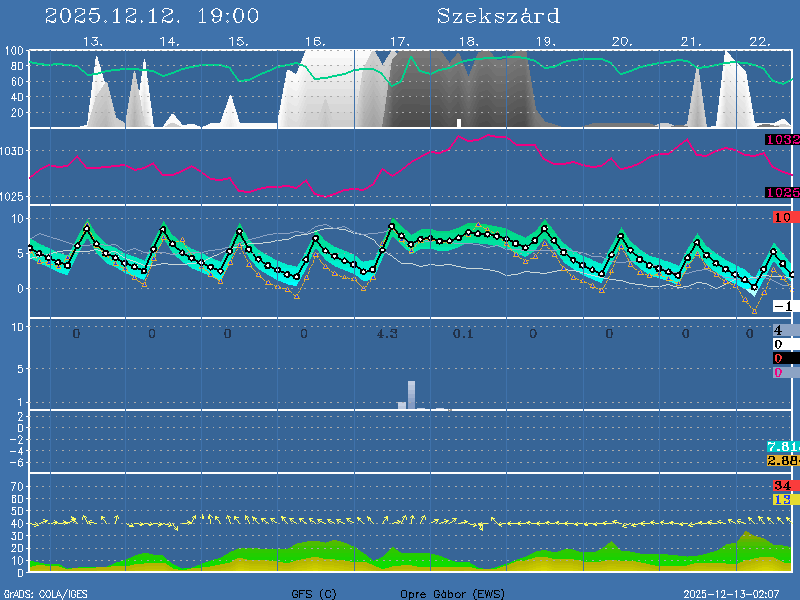Click the 4.3 precipitation total value
The height and width of the screenshot is (600, 800).
coord(387,333)
